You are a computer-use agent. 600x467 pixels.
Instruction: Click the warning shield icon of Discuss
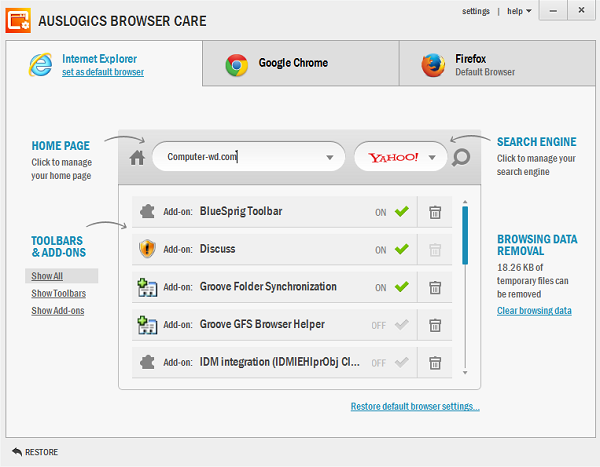(x=147, y=249)
